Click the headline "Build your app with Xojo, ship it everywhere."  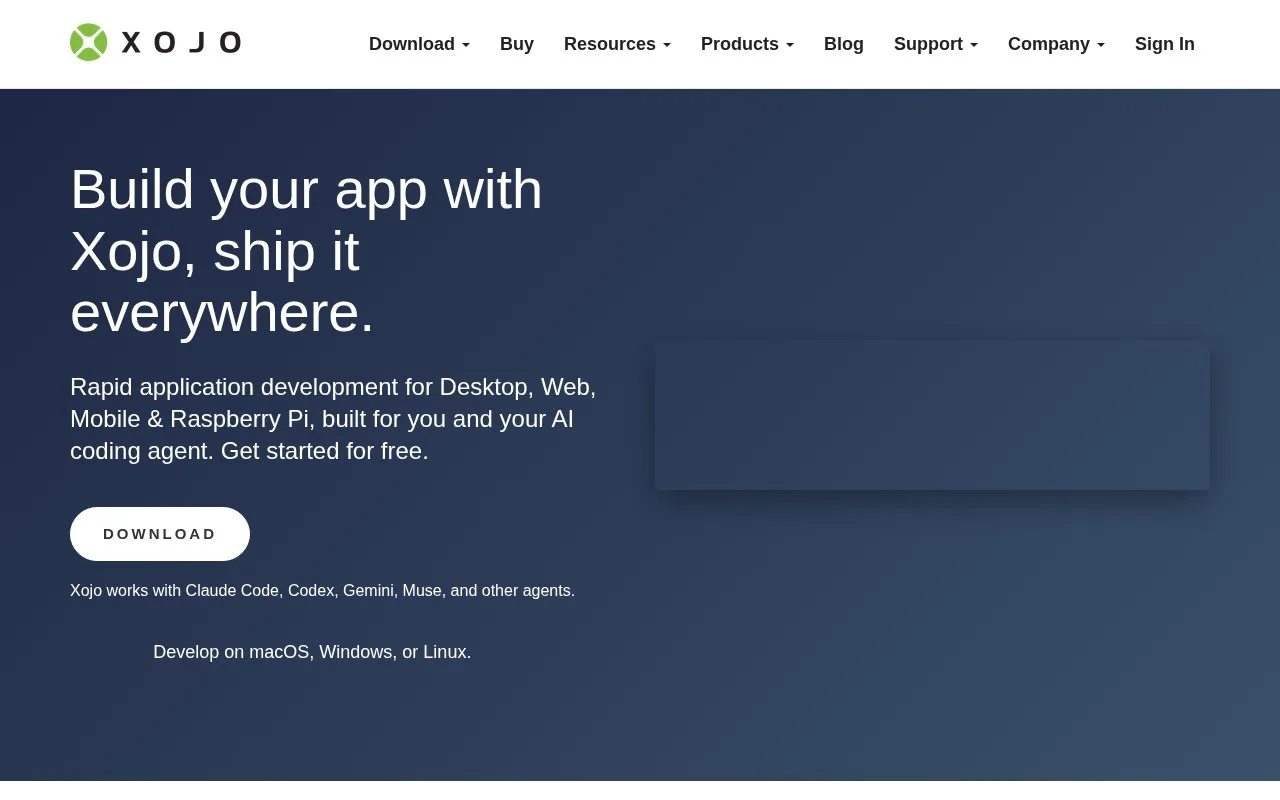307,250
